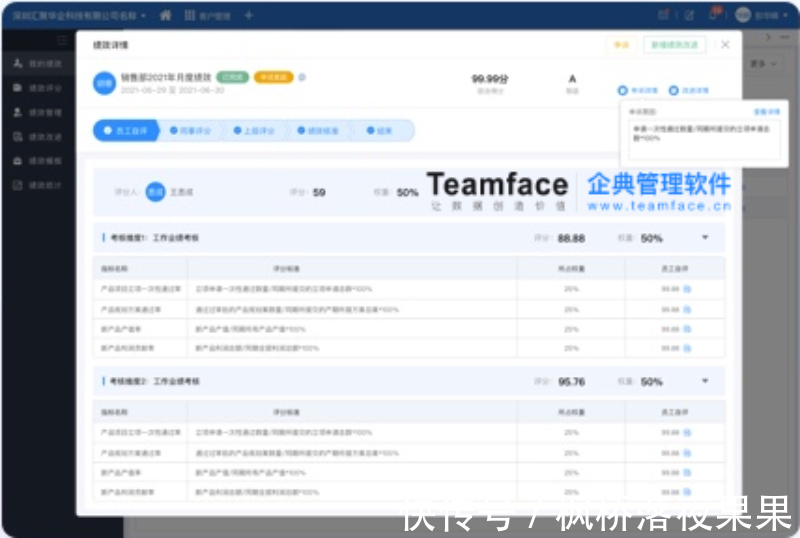Open the notification bell with red badge
This screenshot has height=538, width=800.
coord(714,14)
